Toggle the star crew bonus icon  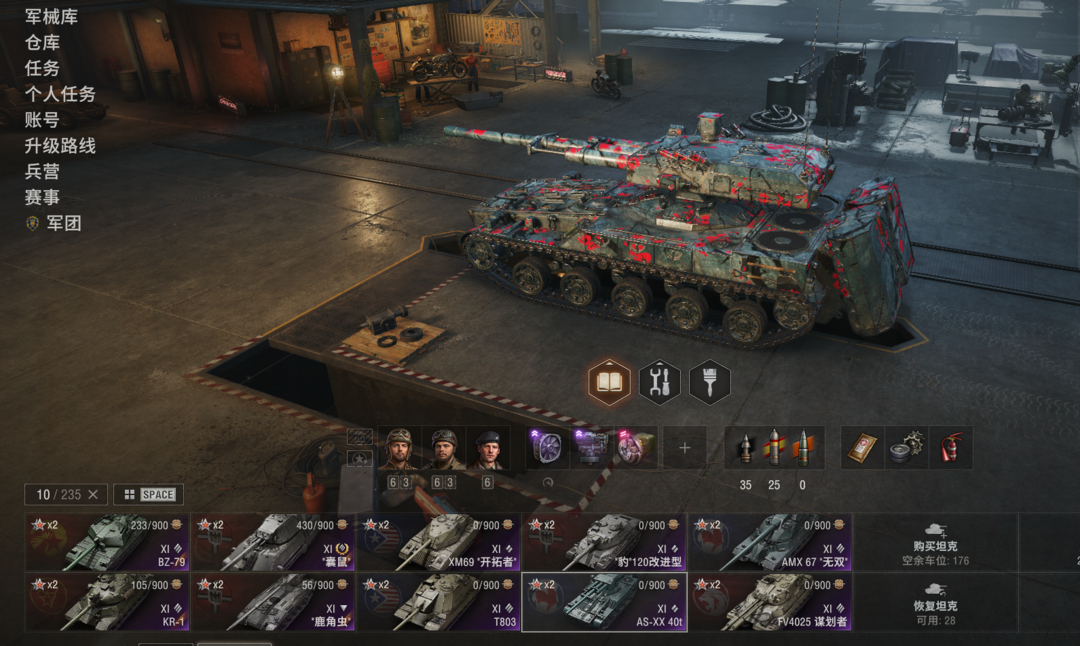coord(359,458)
